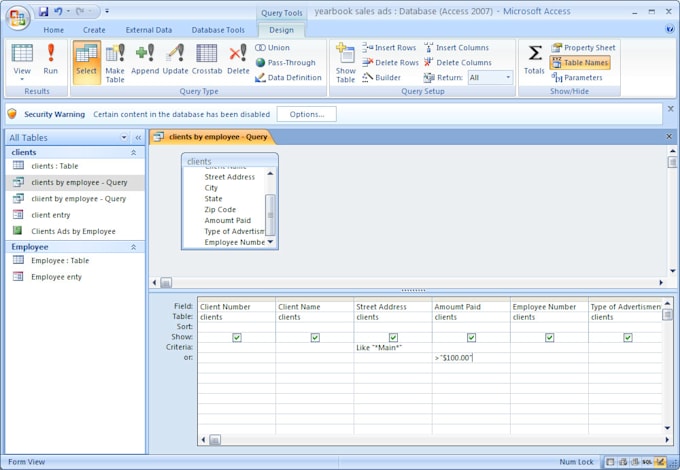The image size is (680, 470).
Task: Close the Security Warning message bar
Action: coord(670,109)
